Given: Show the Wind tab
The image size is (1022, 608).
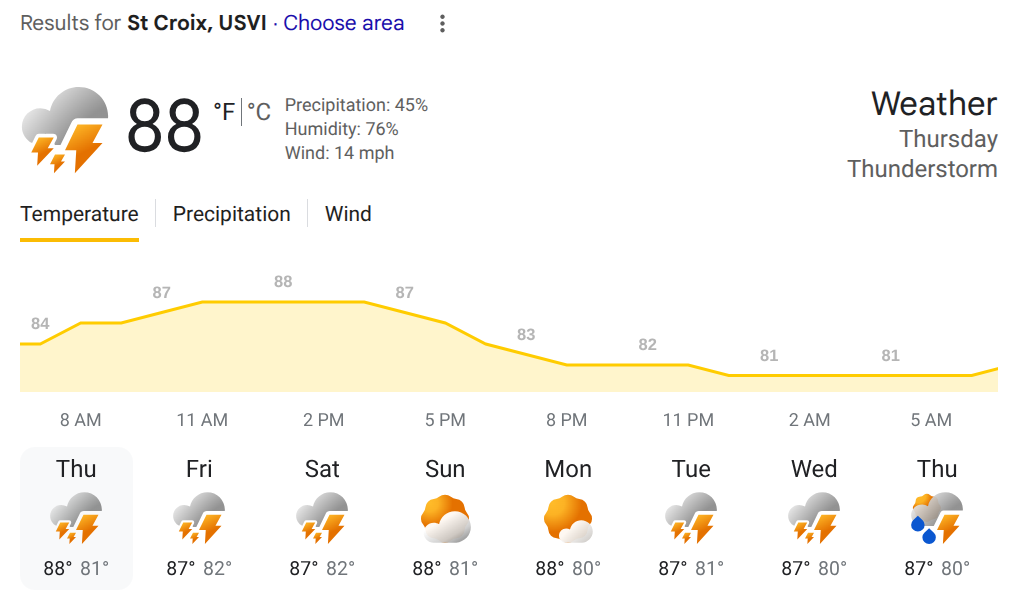Looking at the screenshot, I should point(348,214).
